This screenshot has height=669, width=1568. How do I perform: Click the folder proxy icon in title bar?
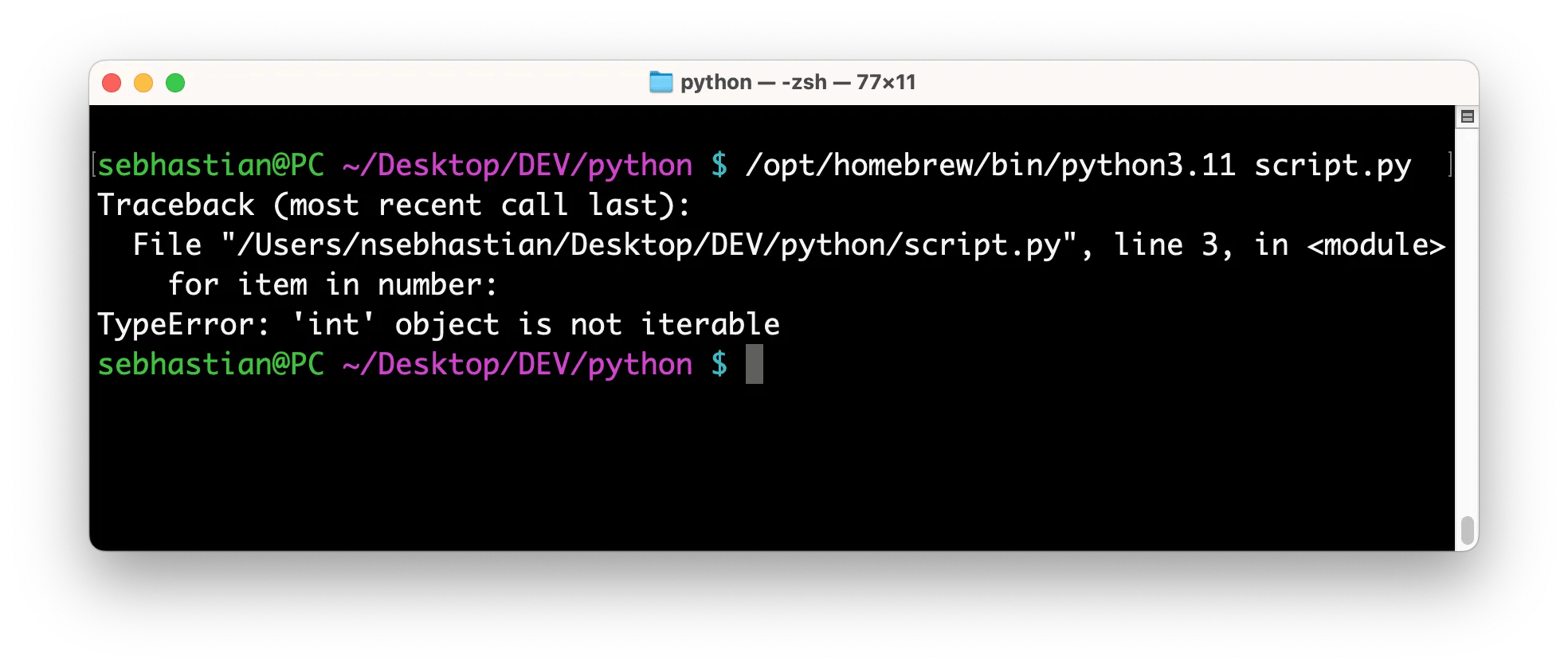coord(661,82)
